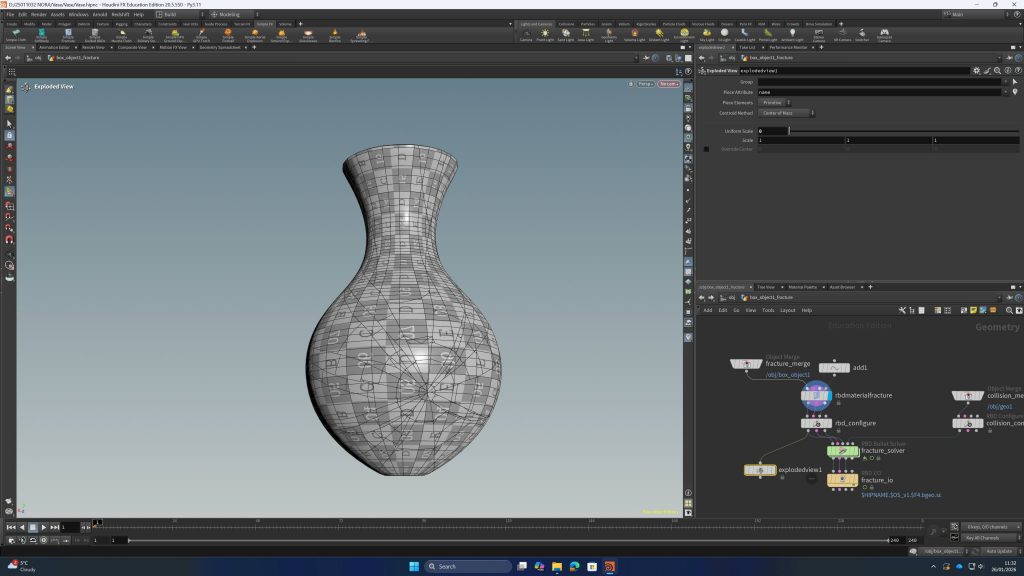Click the fracture_io node
The width and height of the screenshot is (1024, 576).
coord(844,479)
